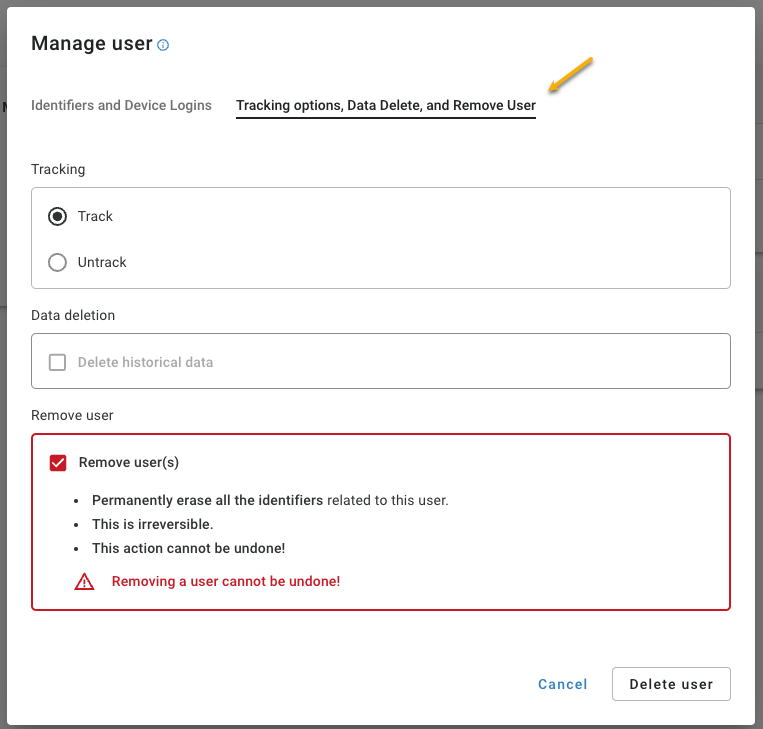
Task: Click the greyed 'Delete historical data' label text
Action: 145,362
